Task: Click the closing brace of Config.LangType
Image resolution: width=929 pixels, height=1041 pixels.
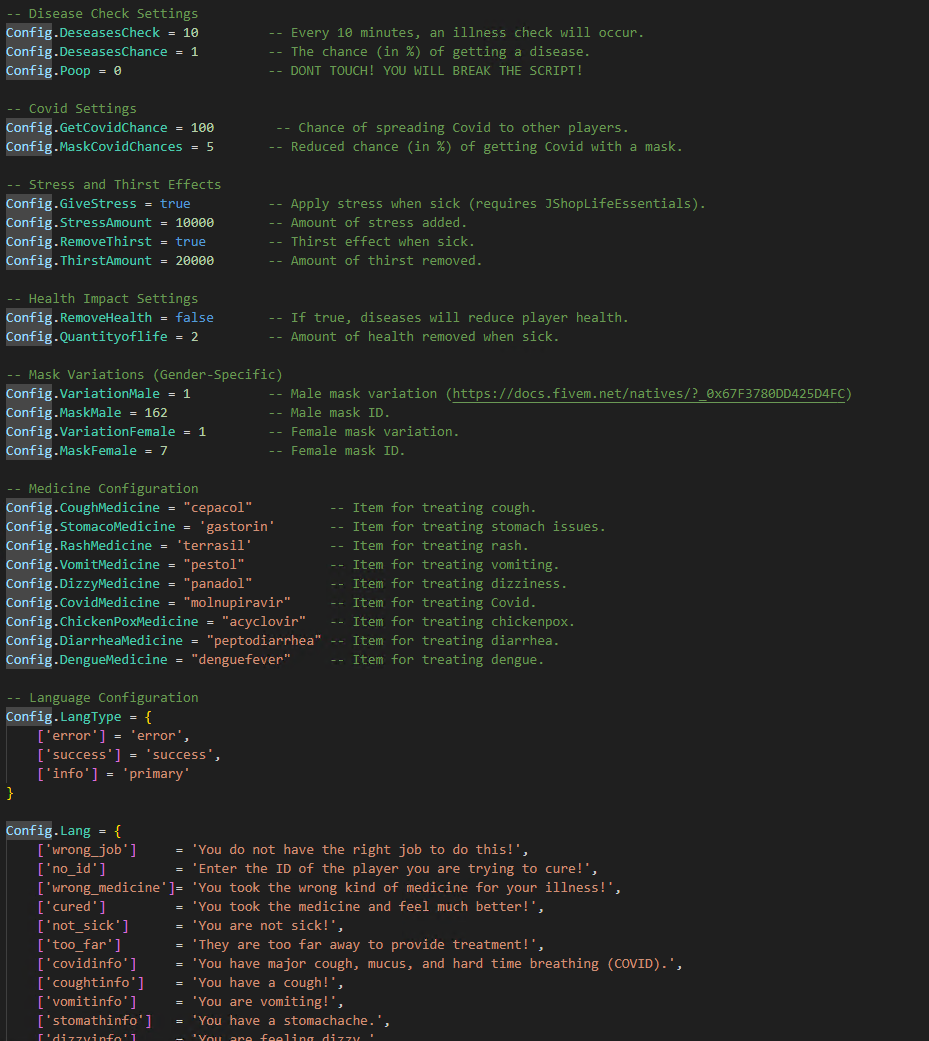Action: click(x=10, y=793)
